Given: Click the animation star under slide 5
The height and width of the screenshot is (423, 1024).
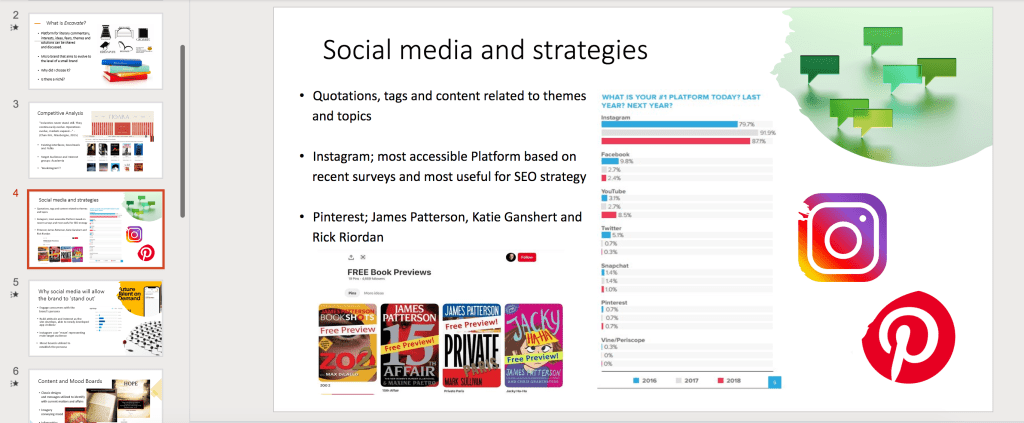Looking at the screenshot, I should click(x=14, y=296).
